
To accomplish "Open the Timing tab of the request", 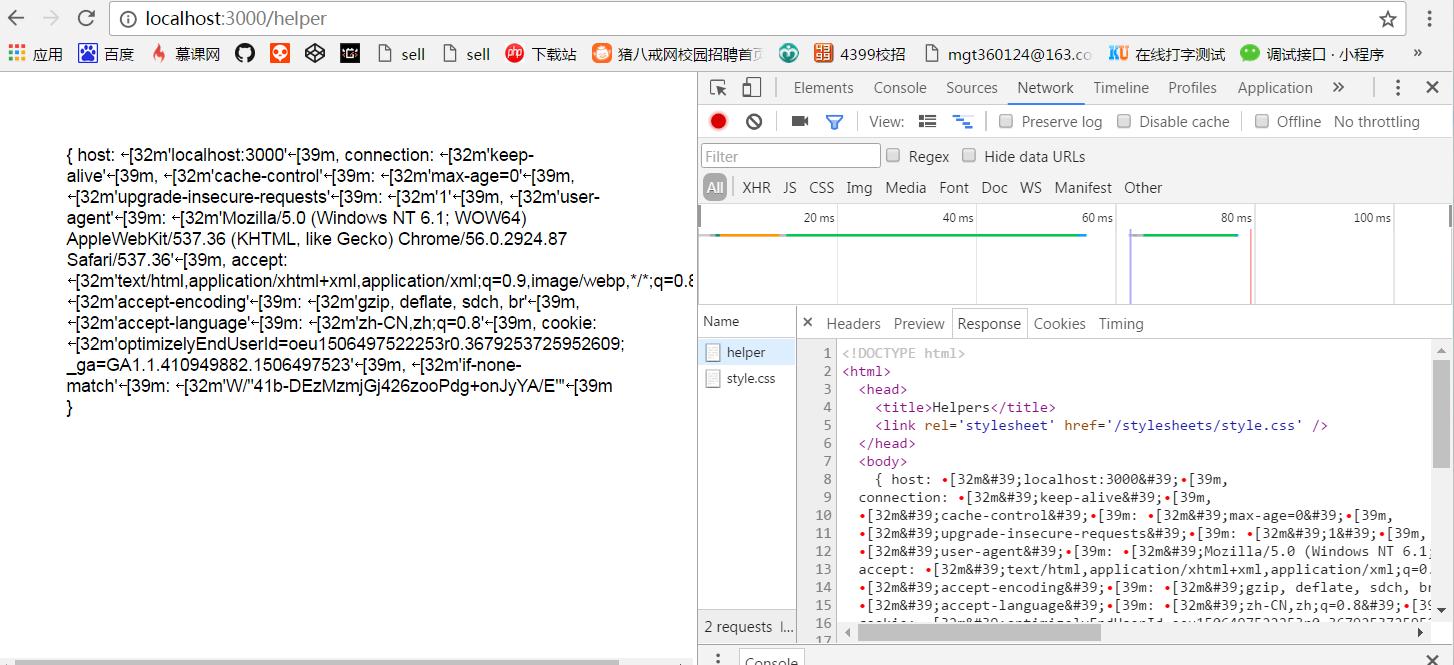I will pos(1121,323).
